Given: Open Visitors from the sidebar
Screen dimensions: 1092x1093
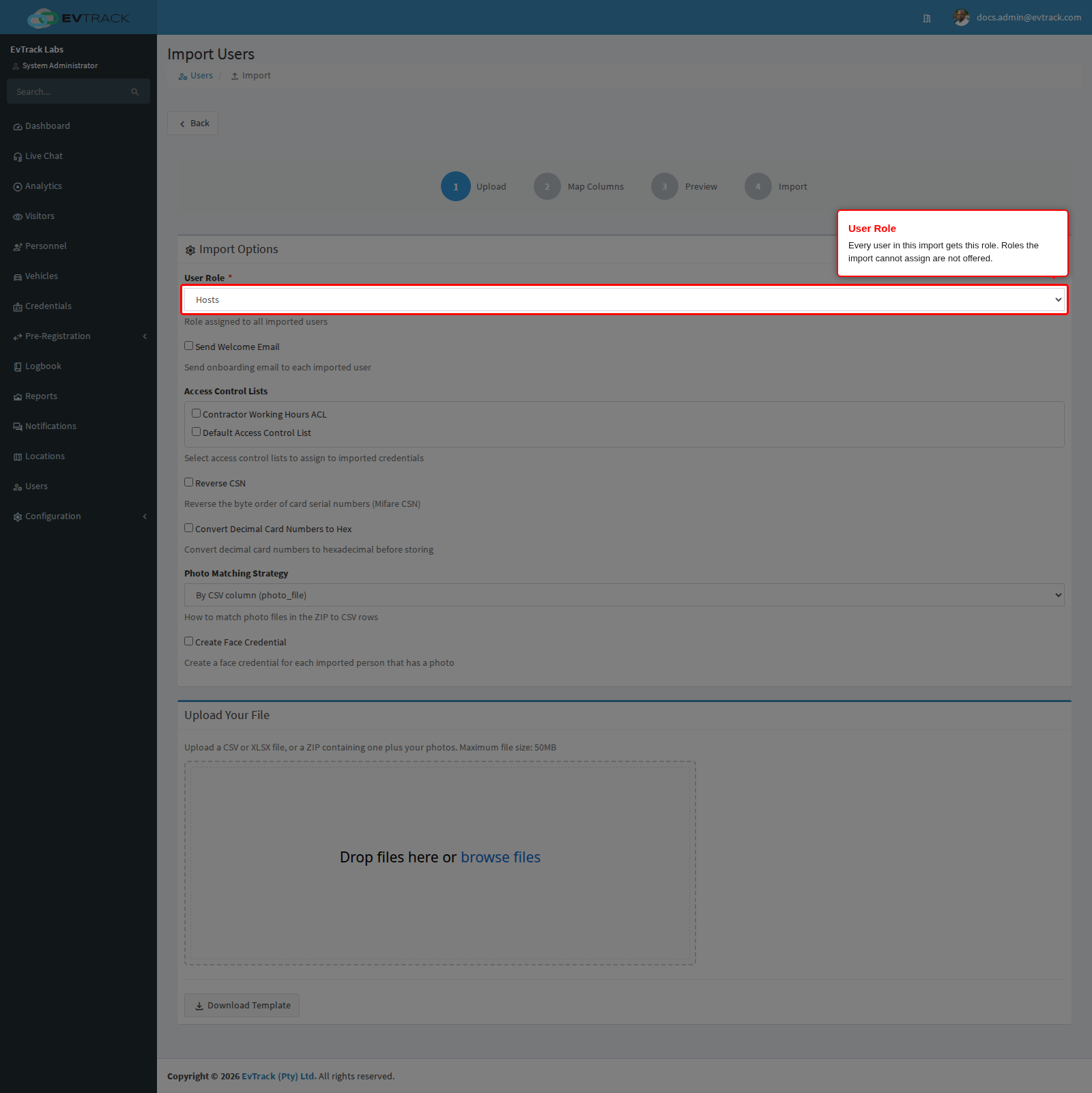Looking at the screenshot, I should click(x=78, y=216).
